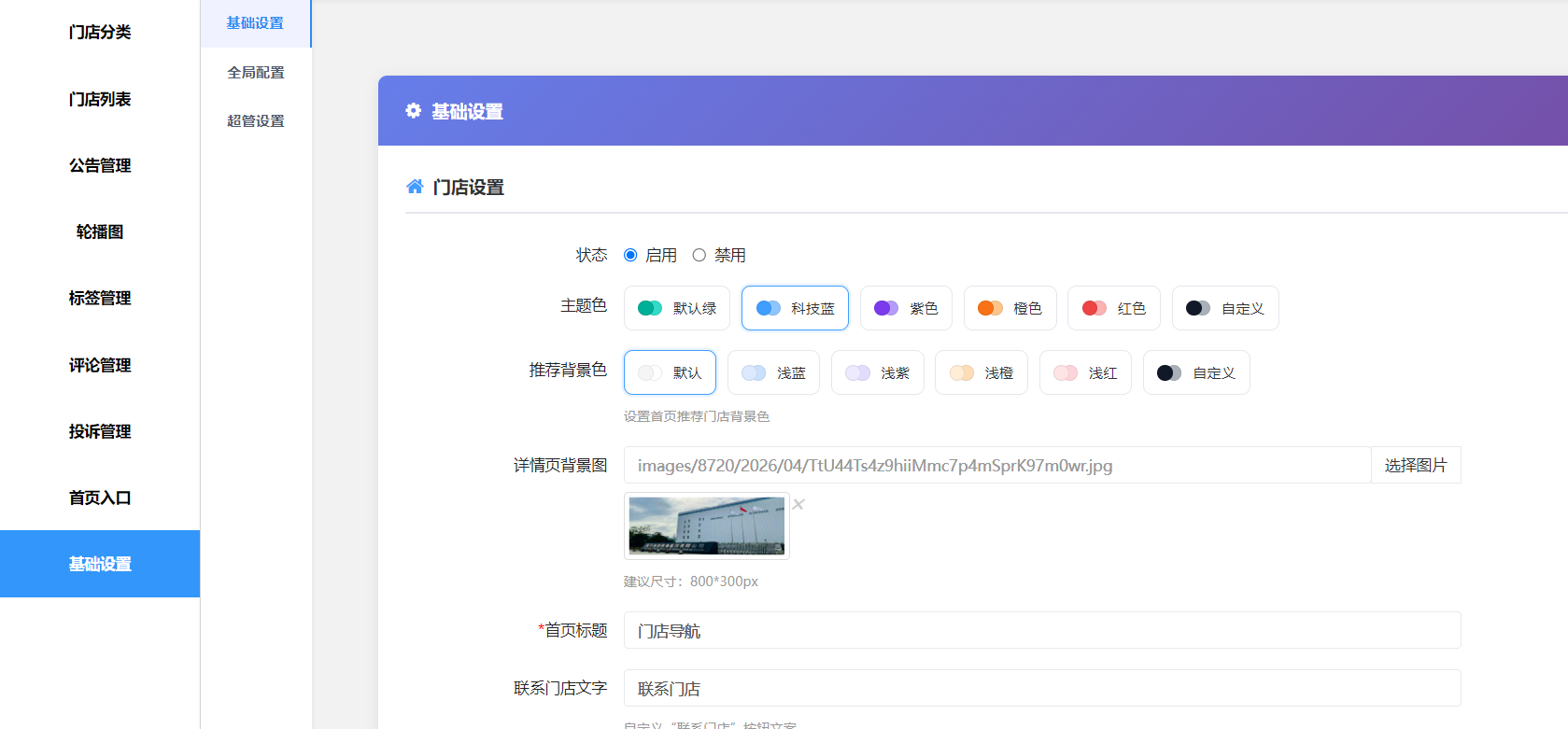The image size is (1568, 729).
Task: Click the background image thumbnail preview
Action: [706, 526]
